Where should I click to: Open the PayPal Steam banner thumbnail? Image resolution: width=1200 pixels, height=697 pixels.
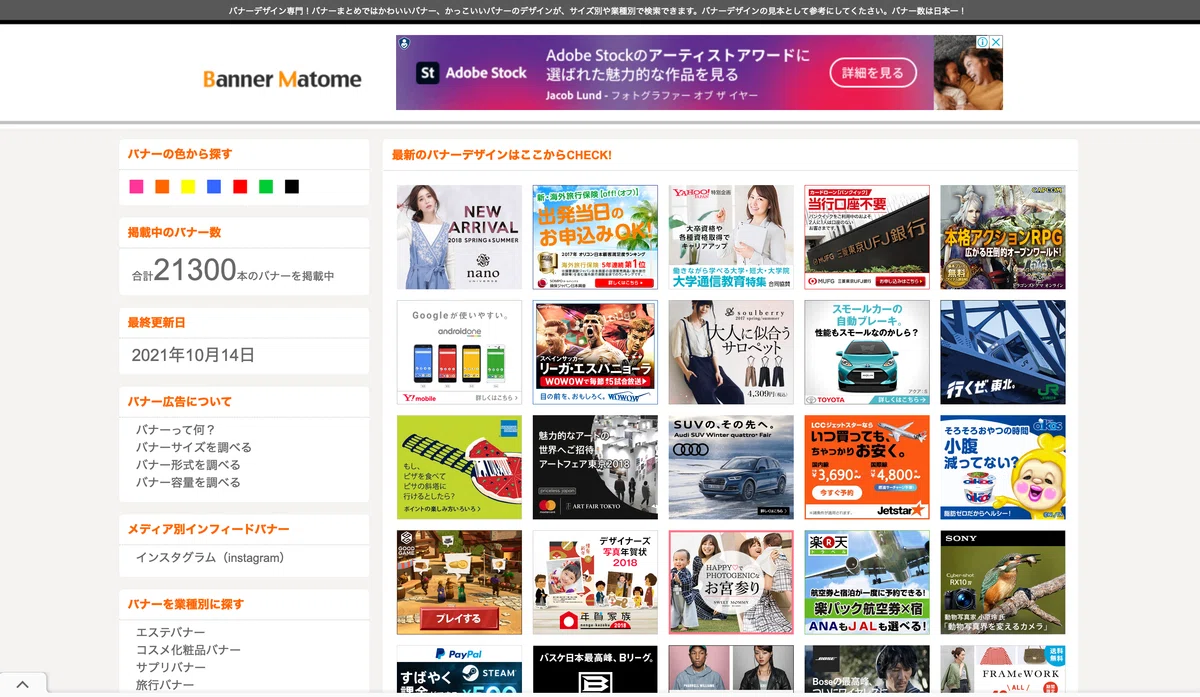[459, 669]
